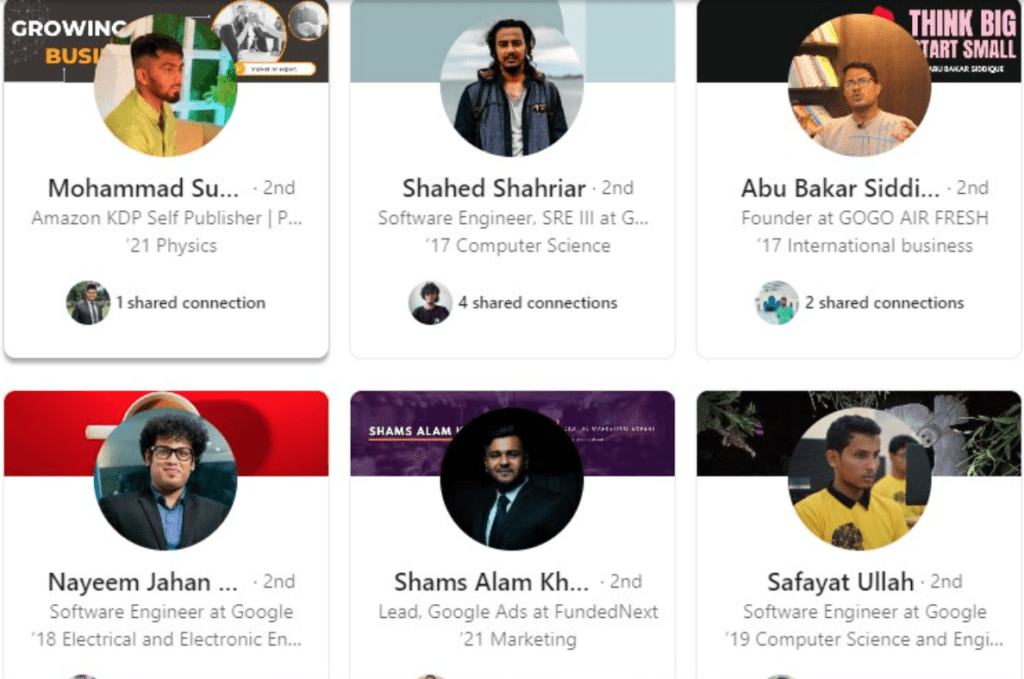Click shared connections avatar beside 2 shared connections

pos(777,303)
